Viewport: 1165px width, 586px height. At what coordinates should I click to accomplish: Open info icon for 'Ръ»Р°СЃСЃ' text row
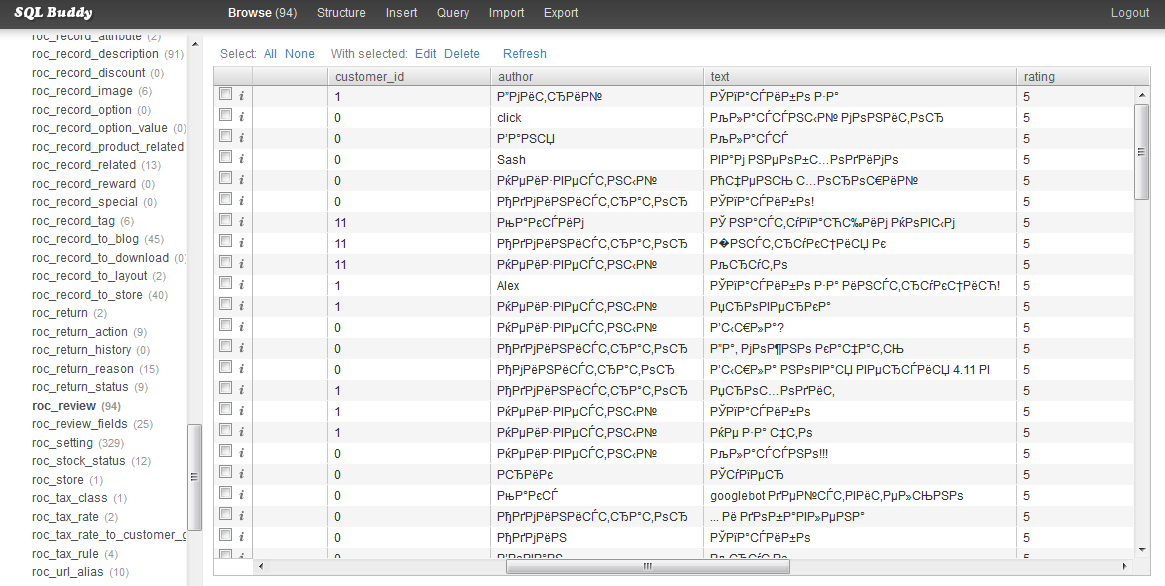click(x=241, y=138)
